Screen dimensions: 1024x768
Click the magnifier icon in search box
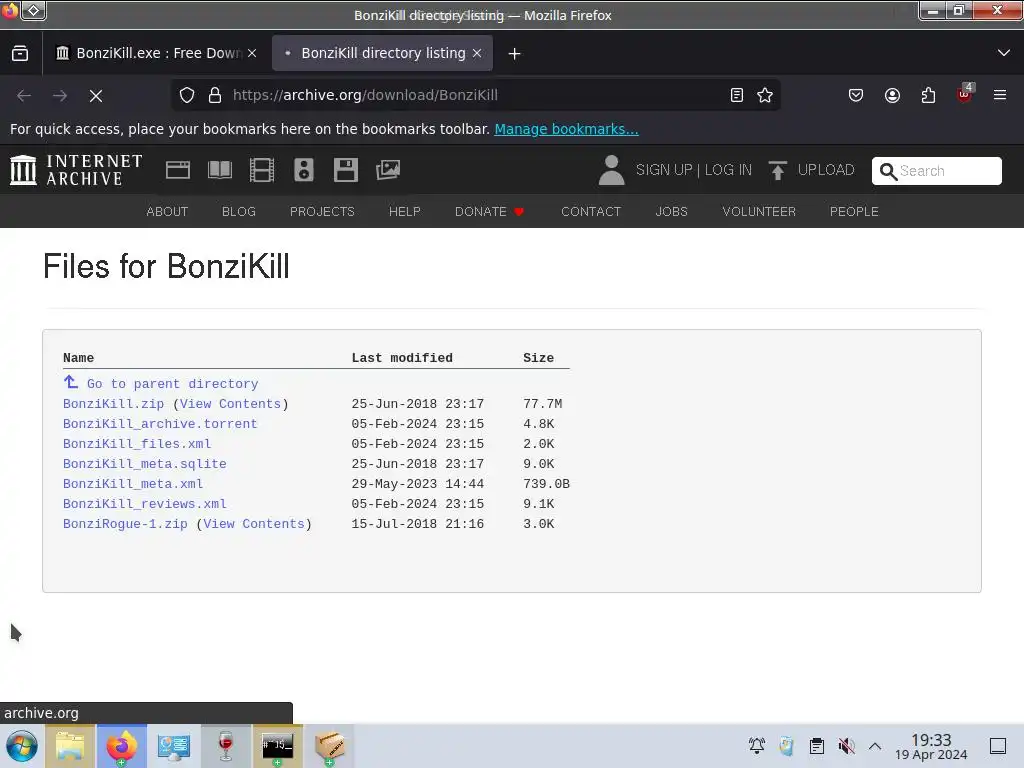point(888,171)
